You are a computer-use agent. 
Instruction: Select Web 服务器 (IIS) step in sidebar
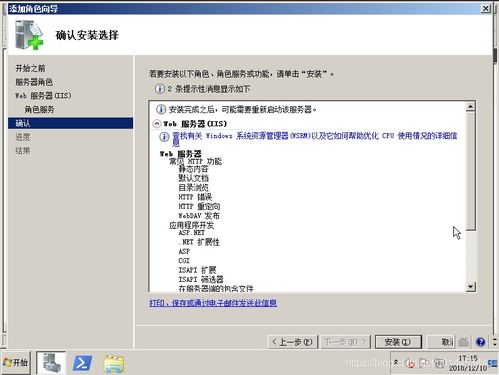pyautogui.click(x=43, y=96)
